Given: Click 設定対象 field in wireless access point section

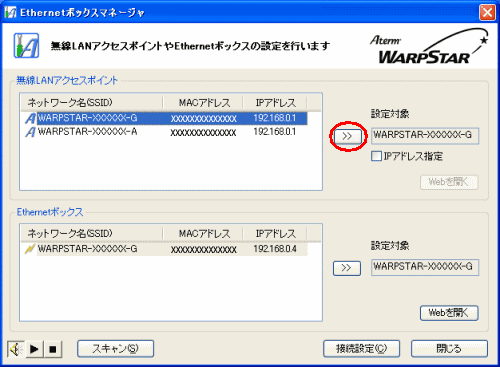Looking at the screenshot, I should pyautogui.click(x=425, y=136).
